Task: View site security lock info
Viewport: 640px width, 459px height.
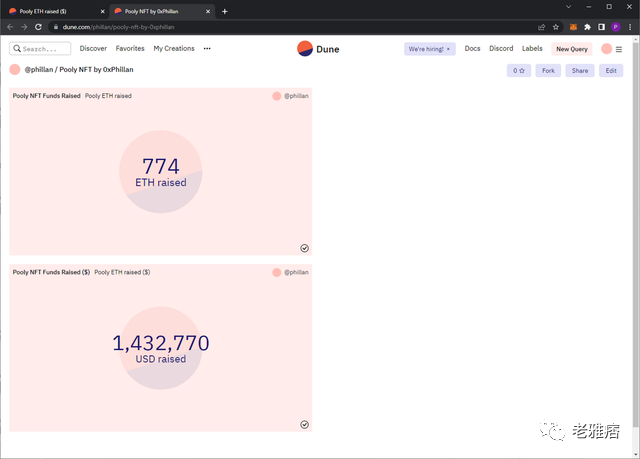Action: click(56, 27)
